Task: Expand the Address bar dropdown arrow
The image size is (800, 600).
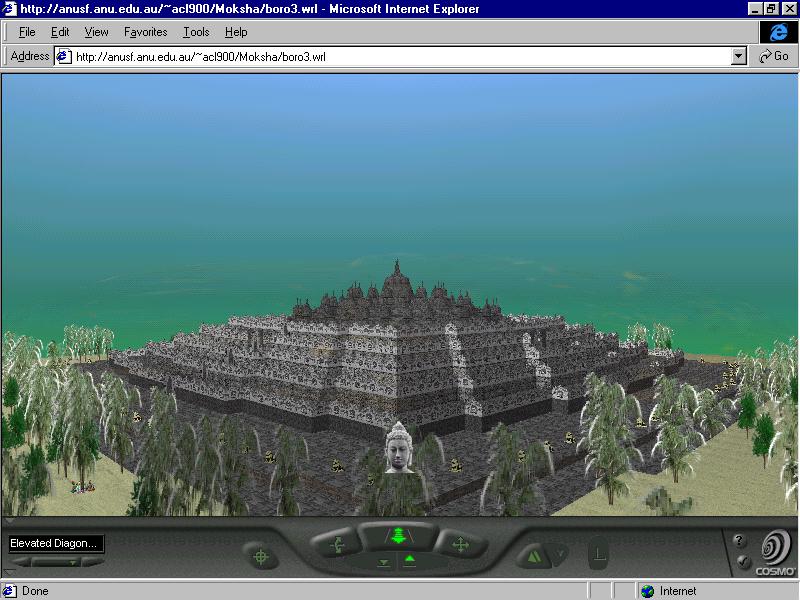Action: [x=739, y=57]
